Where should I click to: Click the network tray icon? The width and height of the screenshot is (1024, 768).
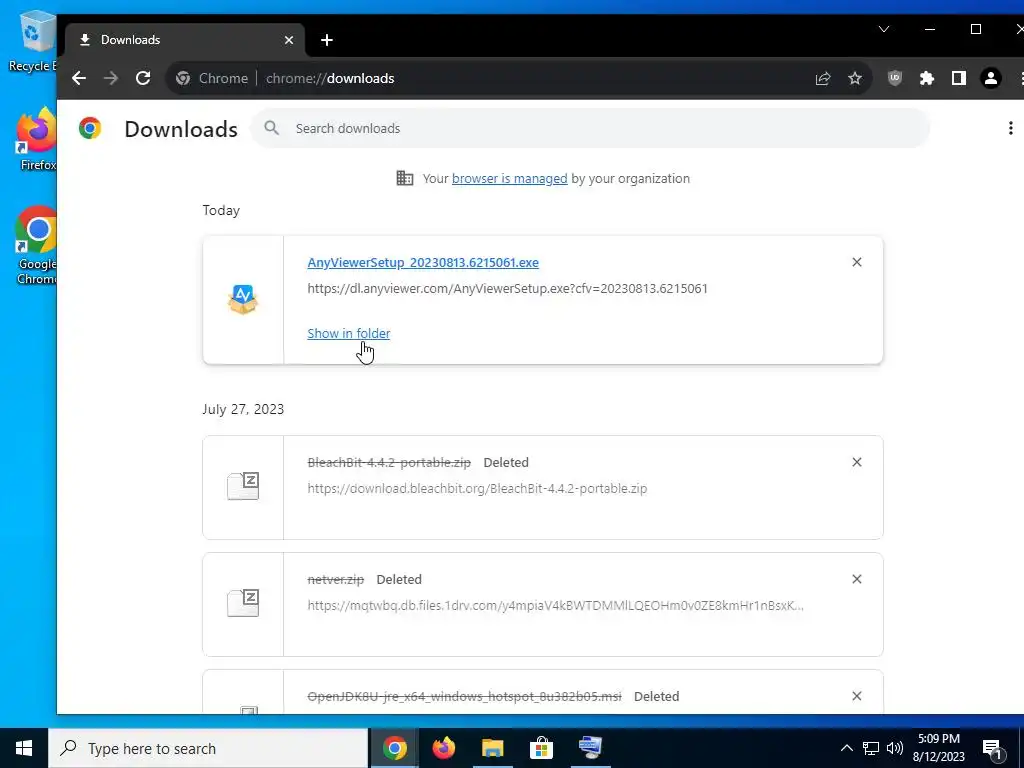point(871,748)
